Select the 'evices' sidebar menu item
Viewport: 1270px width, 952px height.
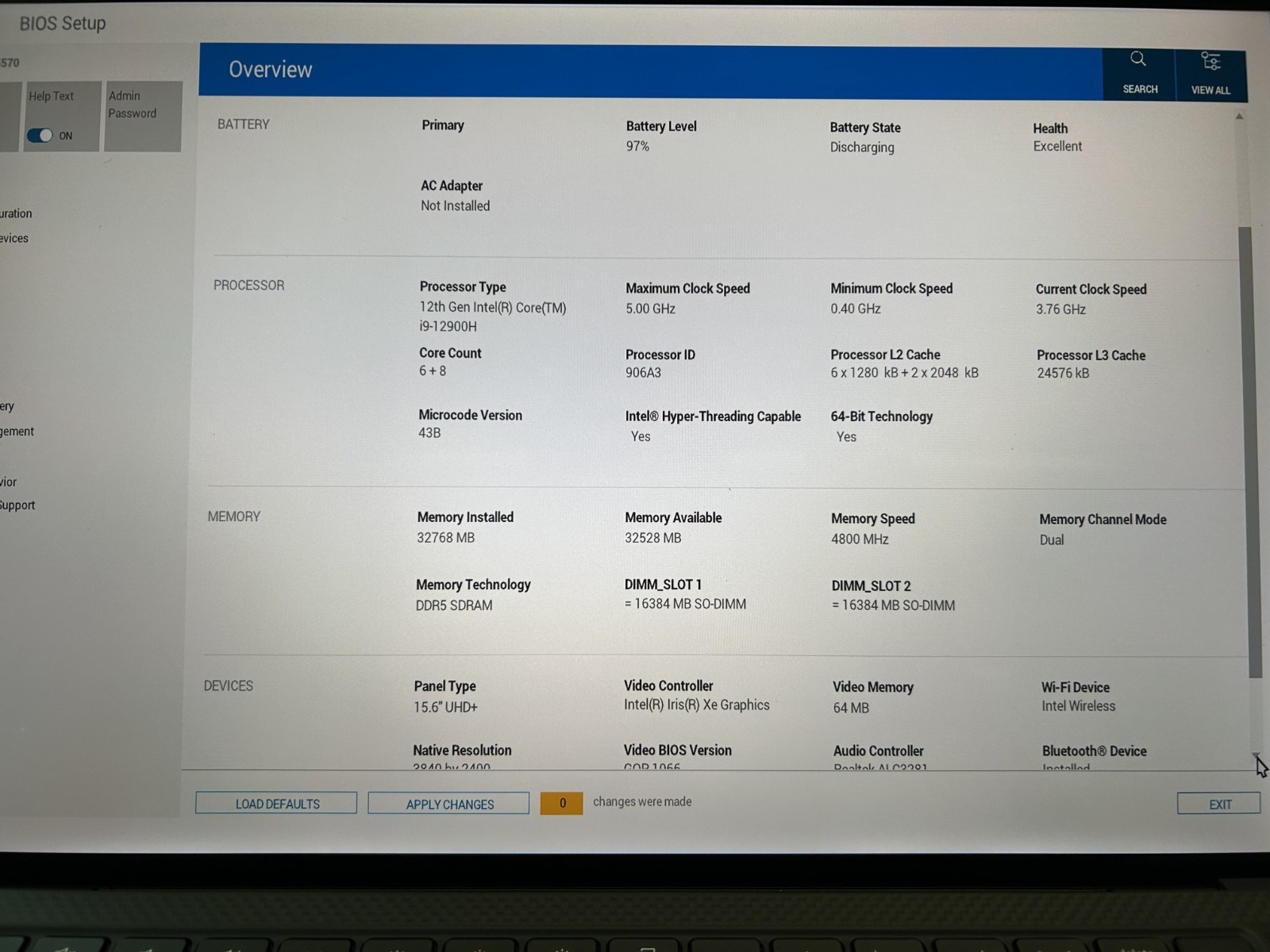click(x=14, y=238)
